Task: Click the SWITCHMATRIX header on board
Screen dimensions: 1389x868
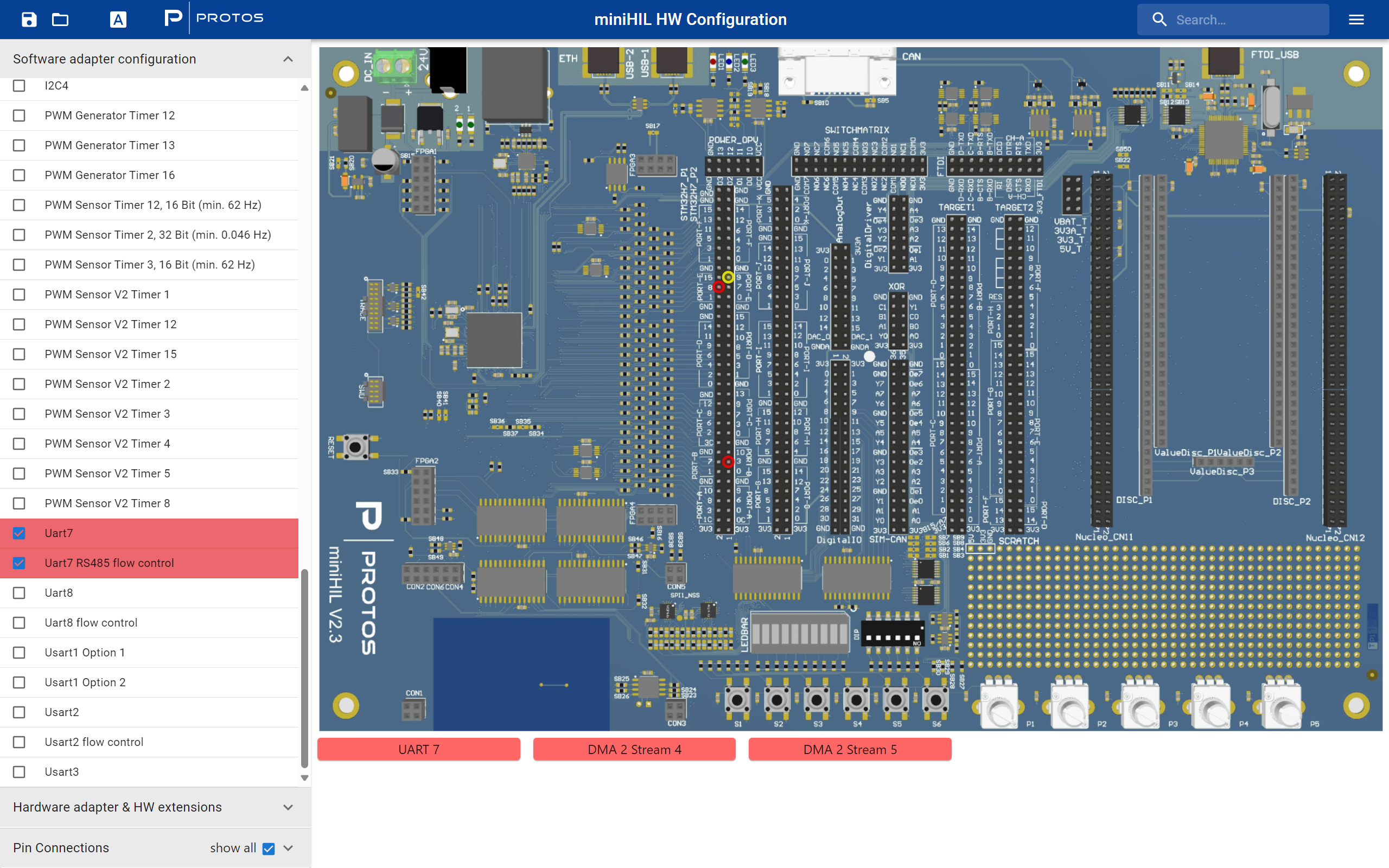Action: [x=859, y=167]
